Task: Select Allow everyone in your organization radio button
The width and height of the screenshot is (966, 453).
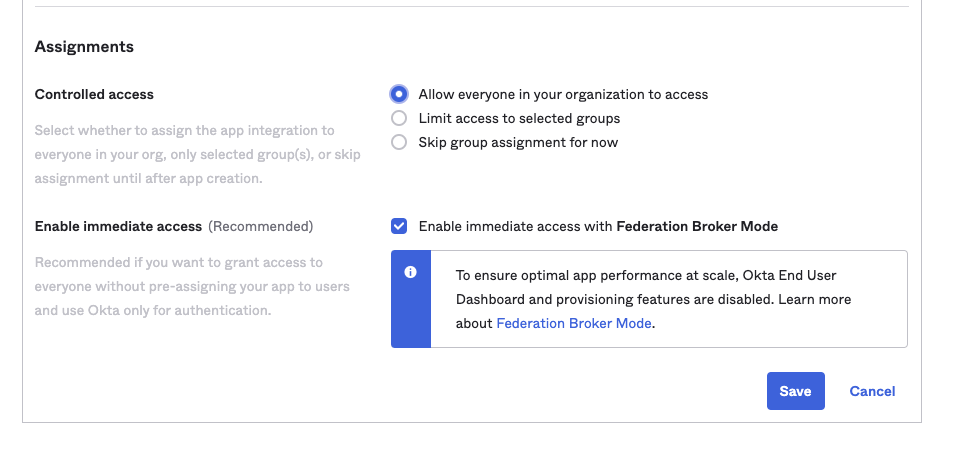Action: 399,94
